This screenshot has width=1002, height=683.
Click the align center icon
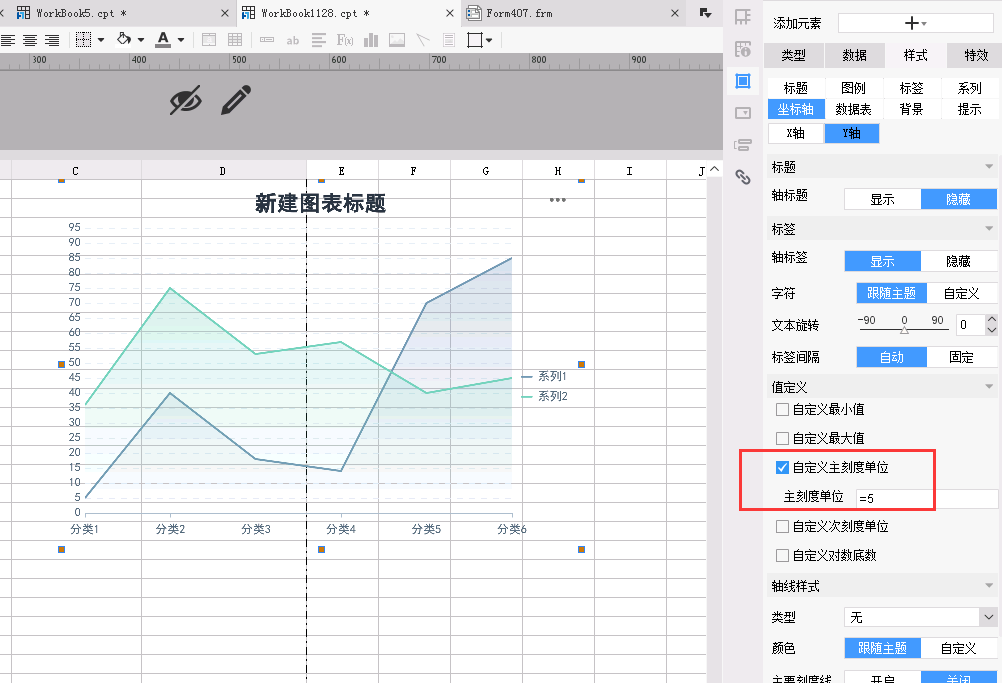pyautogui.click(x=29, y=40)
